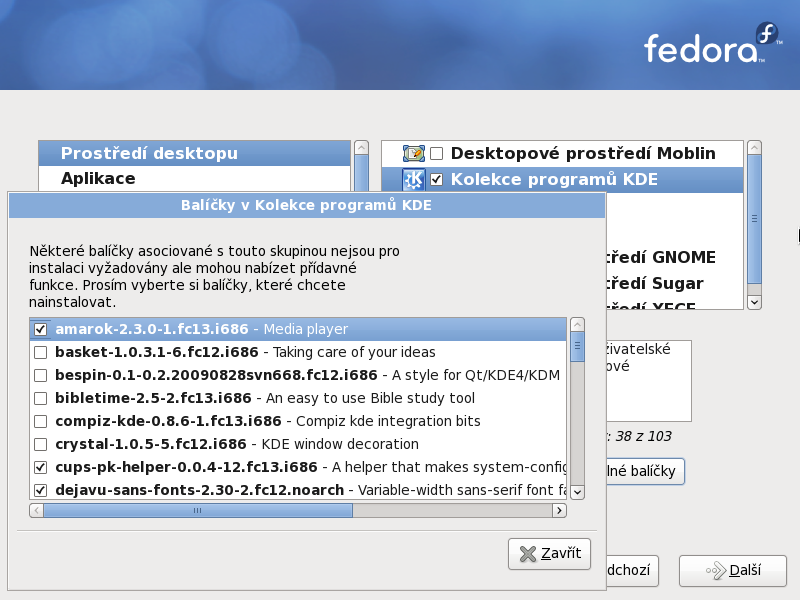Viewport: 800px width, 600px height.
Task: Click down arrow on package list scrollbar
Action: coord(578,492)
